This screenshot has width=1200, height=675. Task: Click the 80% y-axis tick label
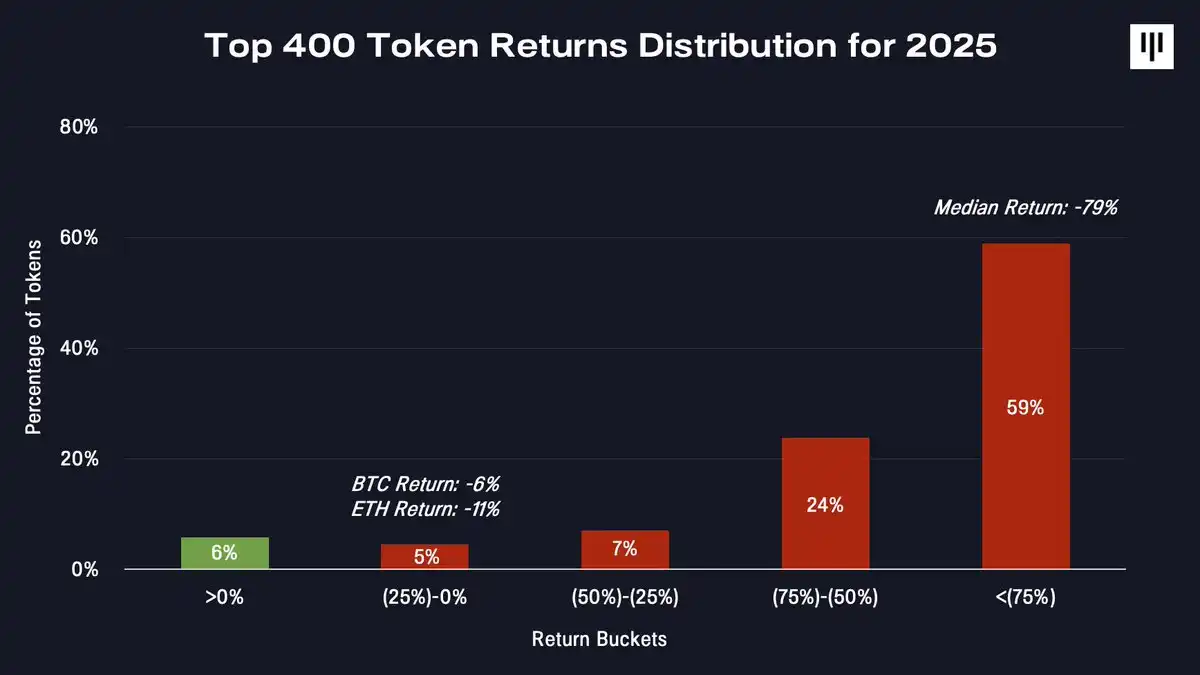[78, 127]
